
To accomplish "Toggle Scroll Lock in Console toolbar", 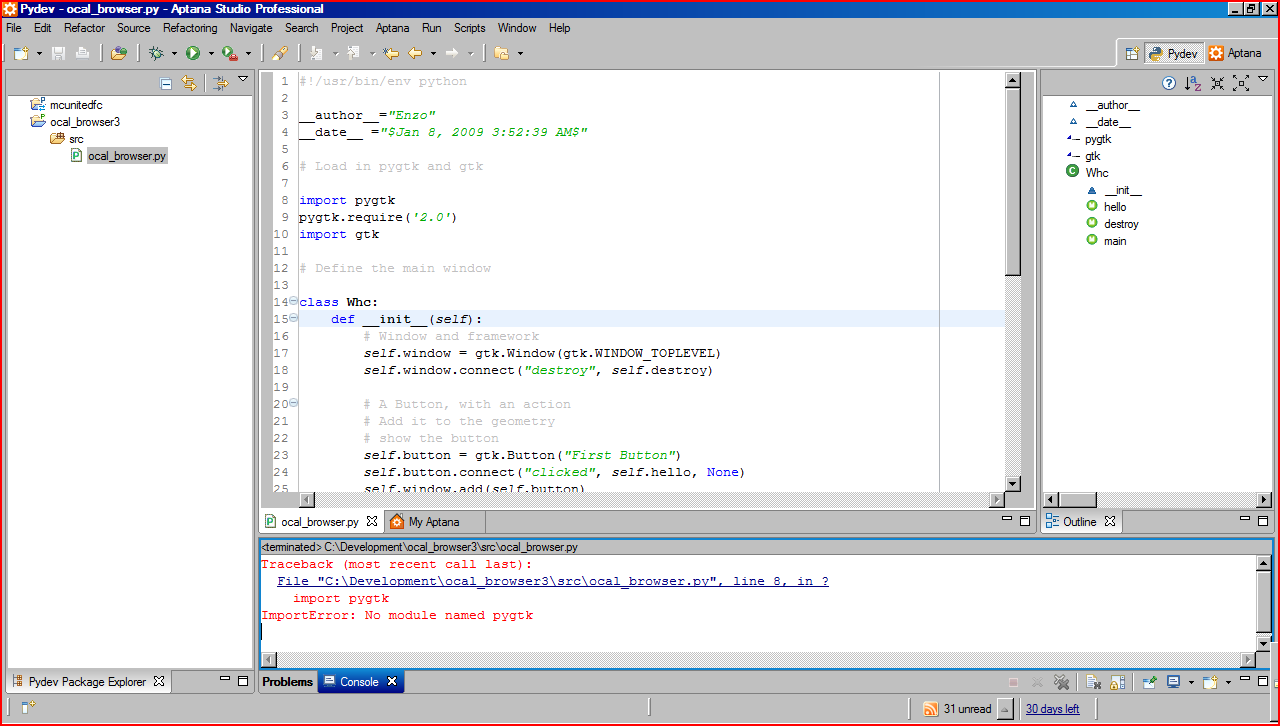I will coord(1117,682).
